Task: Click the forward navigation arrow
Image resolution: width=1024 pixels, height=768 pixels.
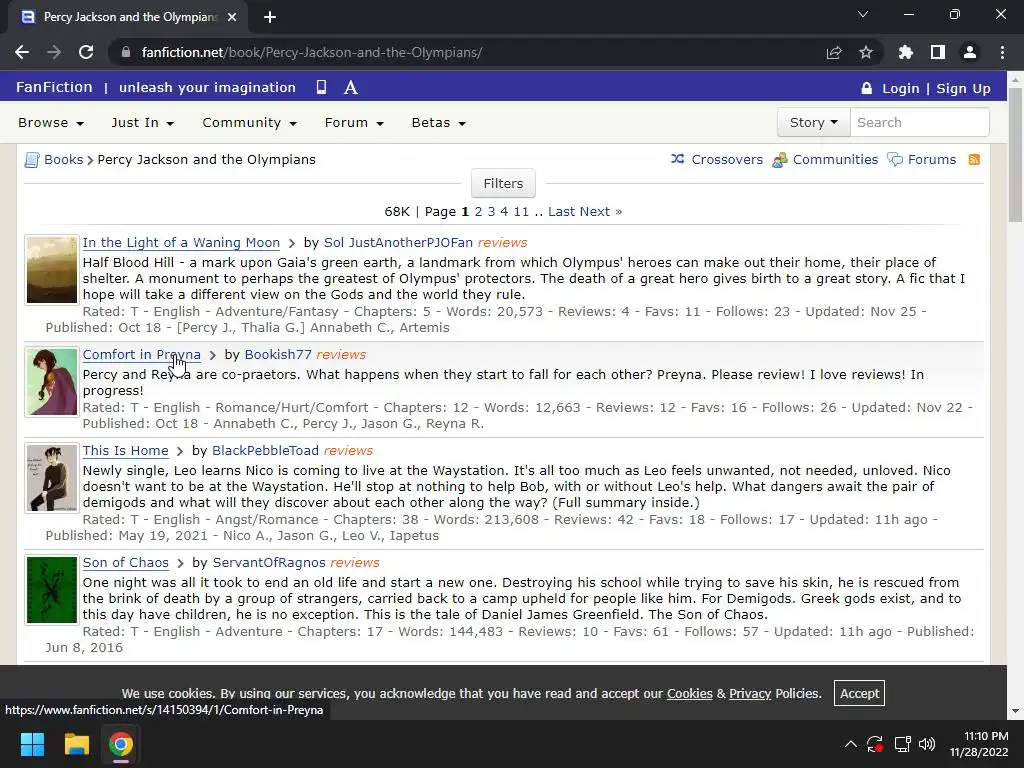Action: pos(54,52)
